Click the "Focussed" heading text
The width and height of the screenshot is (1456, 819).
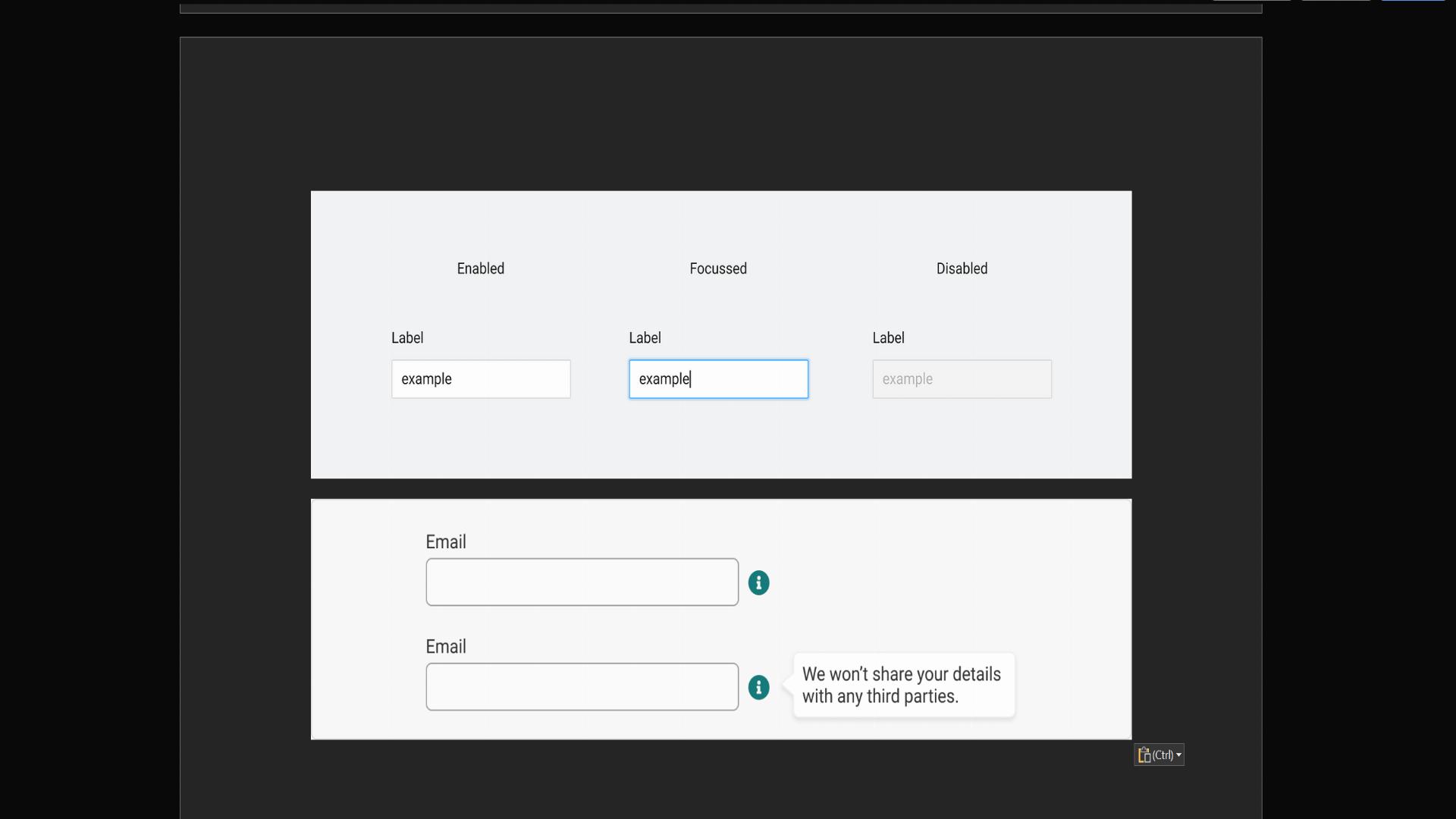pos(718,268)
